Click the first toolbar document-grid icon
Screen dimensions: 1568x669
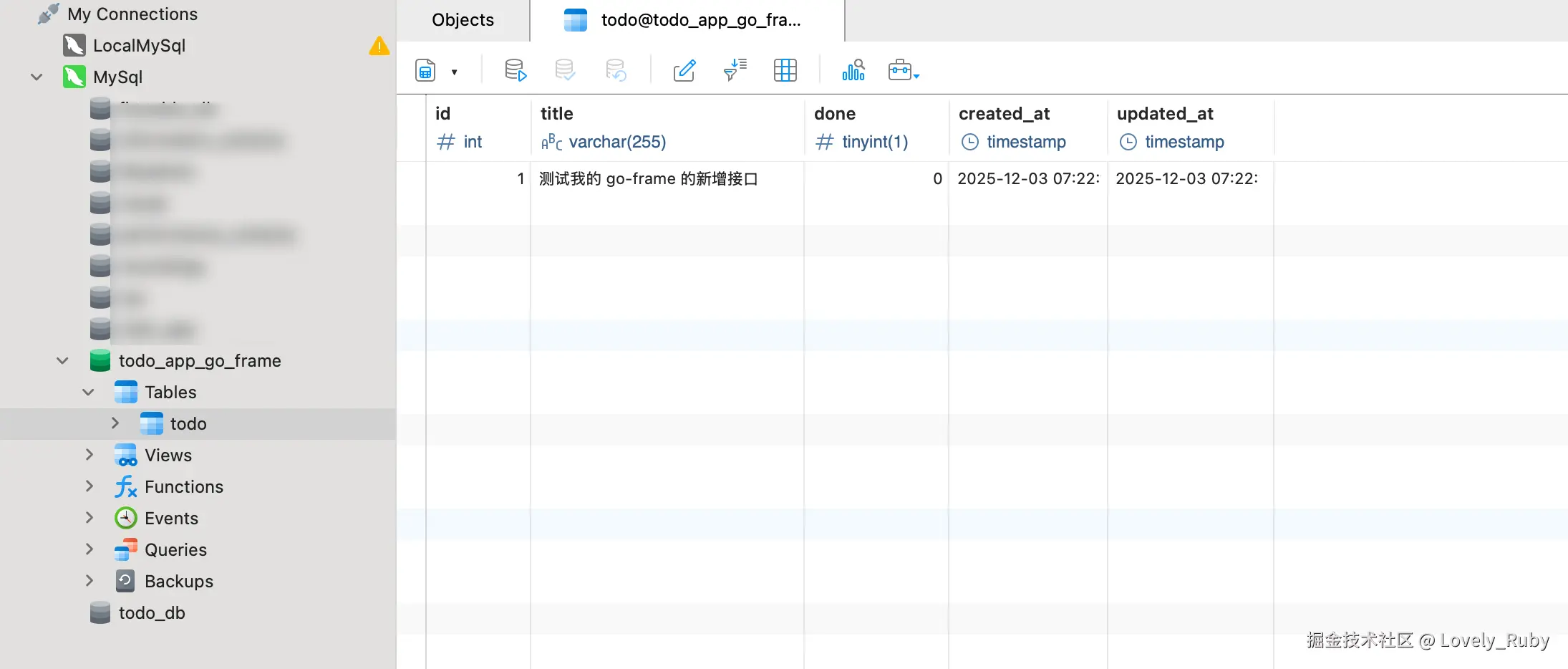[x=425, y=70]
